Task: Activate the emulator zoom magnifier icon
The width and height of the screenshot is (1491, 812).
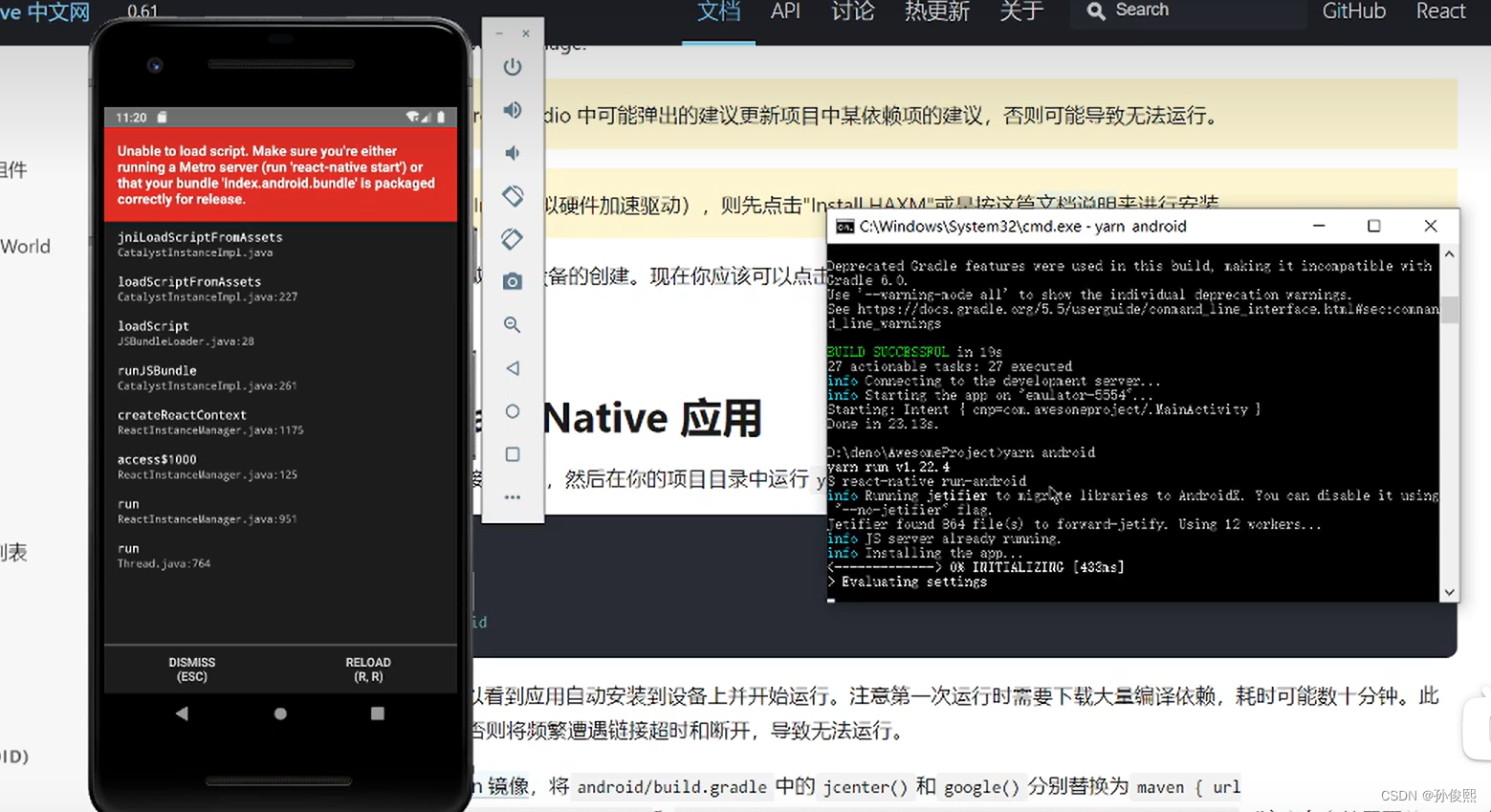Action: coord(513,325)
